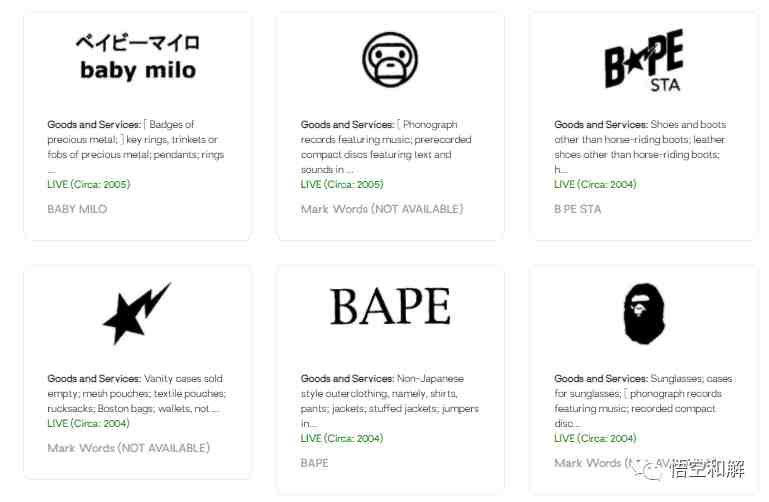Image resolution: width=769 pixels, height=502 pixels.
Task: Click the Shoes and boots goods description
Action: pos(640,147)
